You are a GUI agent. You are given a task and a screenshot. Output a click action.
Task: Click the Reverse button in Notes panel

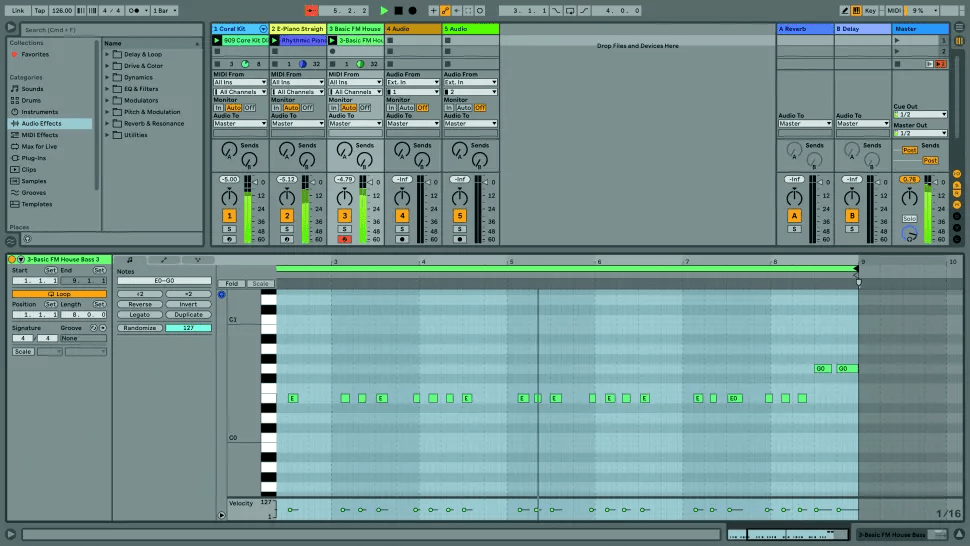140,304
